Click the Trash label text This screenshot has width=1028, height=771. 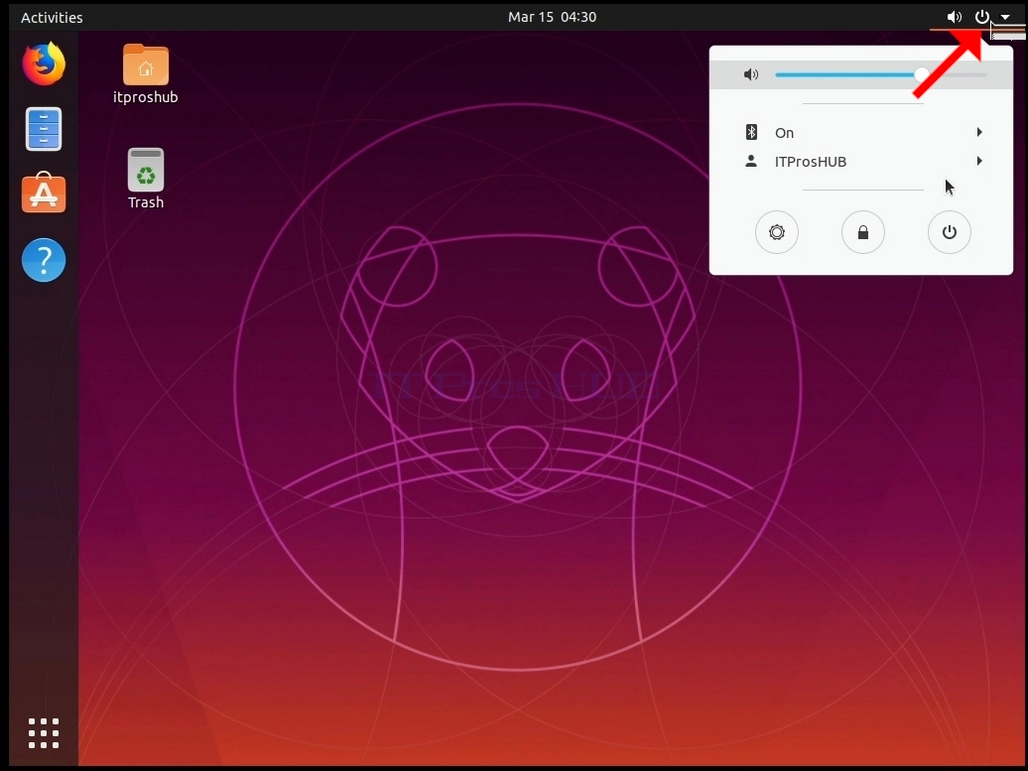(x=146, y=203)
